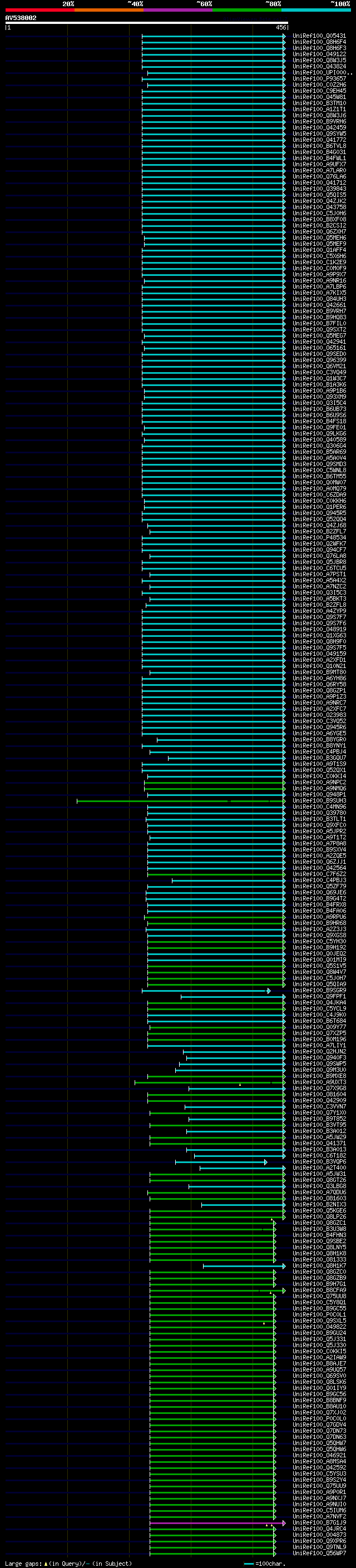Viewport: 356px width, 1568px height.
Task: Select hit label UniRef100_A9RPU6
Action: click(x=319, y=917)
